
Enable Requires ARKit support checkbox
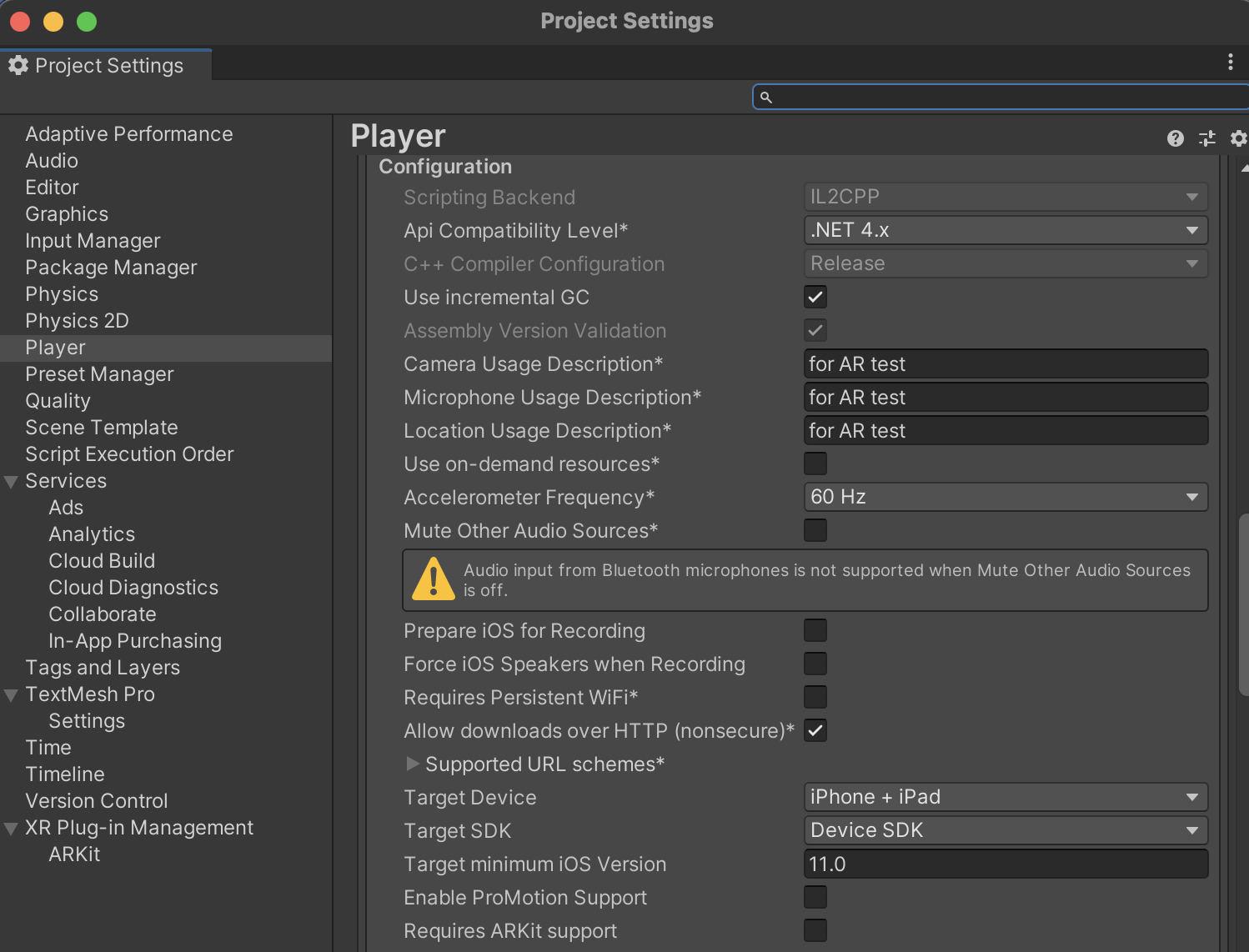[815, 930]
